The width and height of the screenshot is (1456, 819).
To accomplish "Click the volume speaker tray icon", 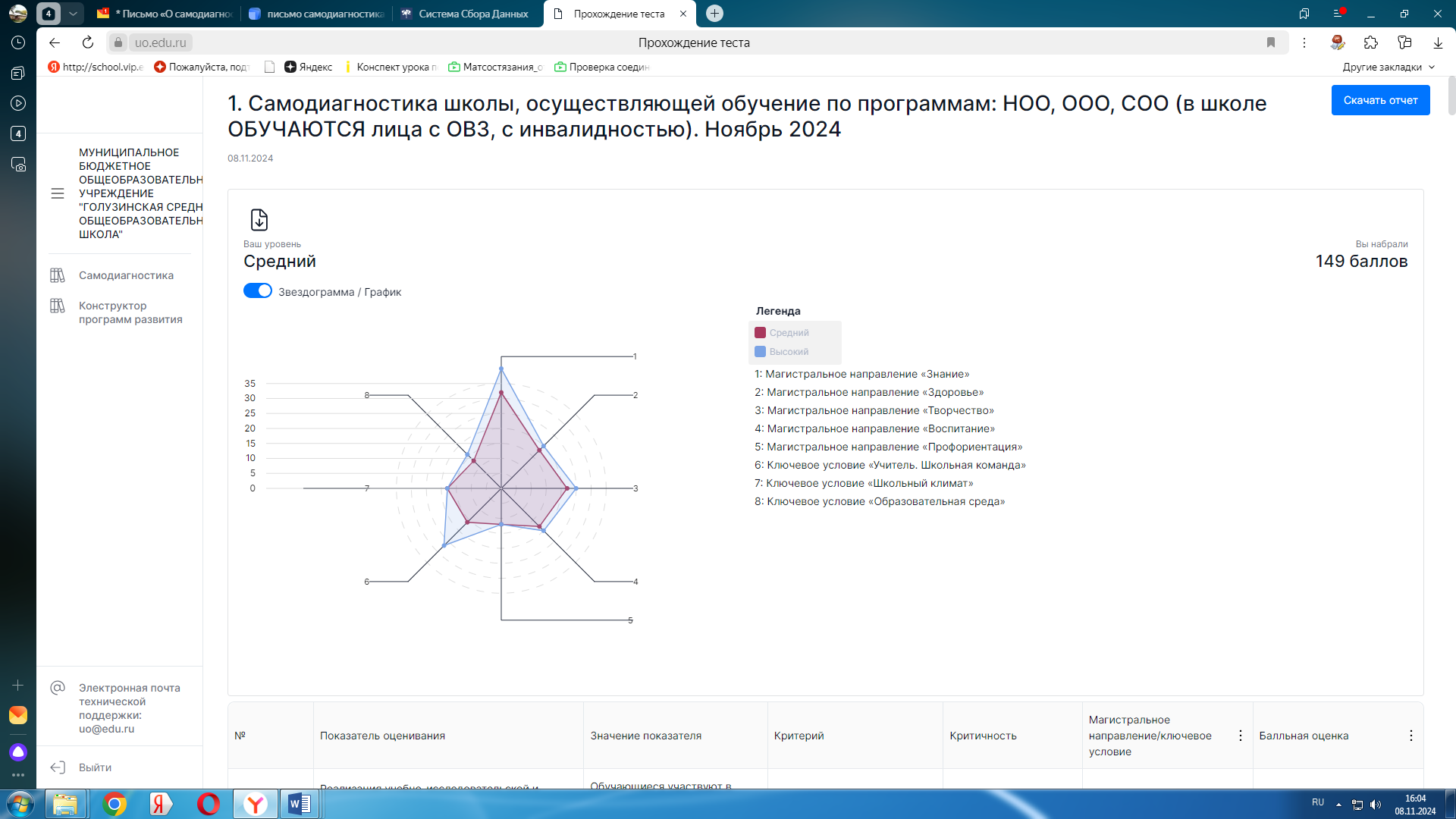I will coord(1376,805).
